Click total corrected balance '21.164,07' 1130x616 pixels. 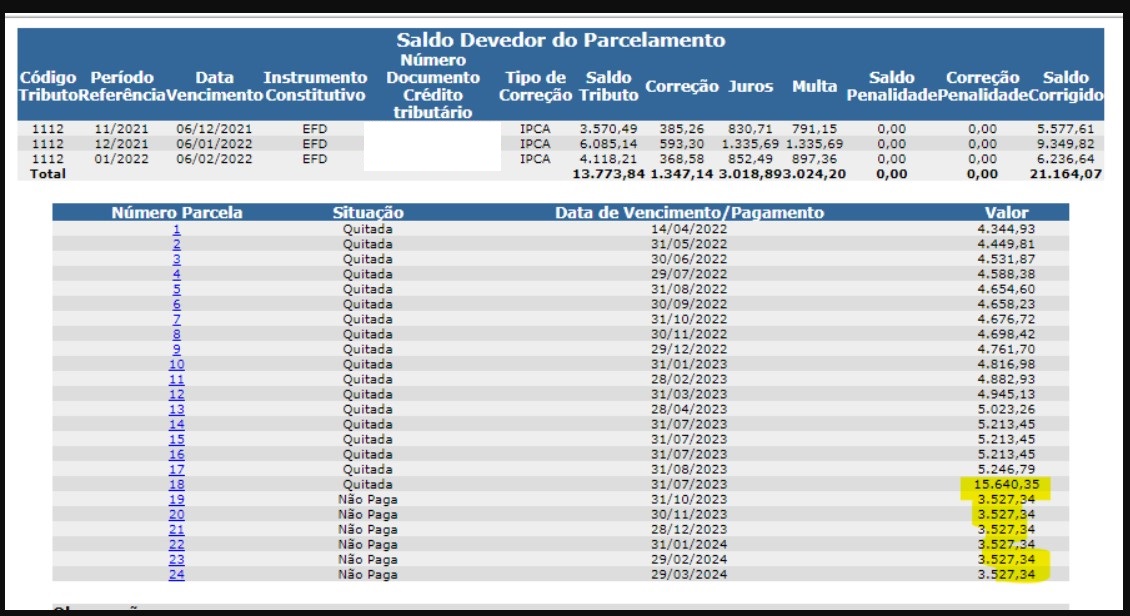(1065, 174)
